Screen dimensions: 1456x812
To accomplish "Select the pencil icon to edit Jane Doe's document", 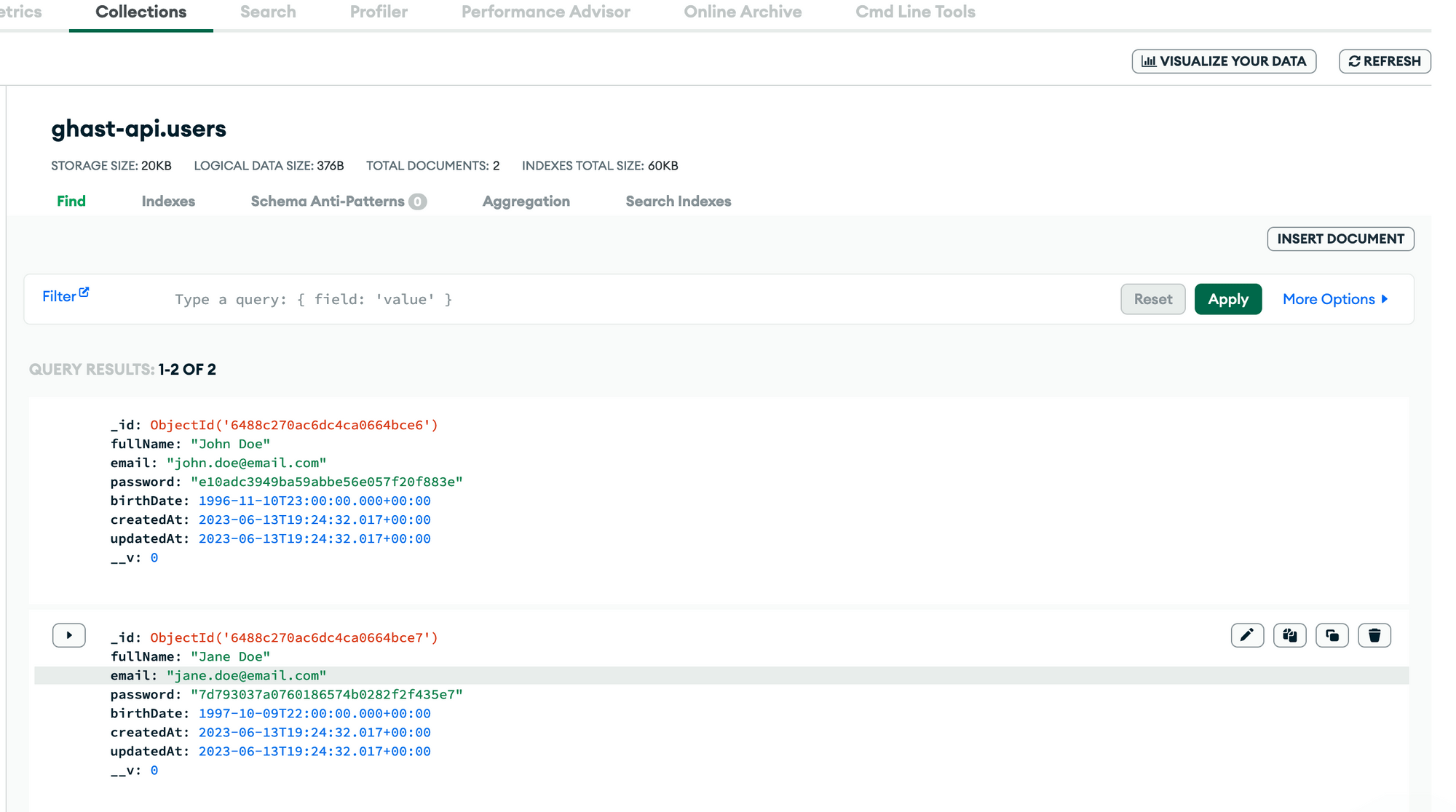I will coord(1247,635).
